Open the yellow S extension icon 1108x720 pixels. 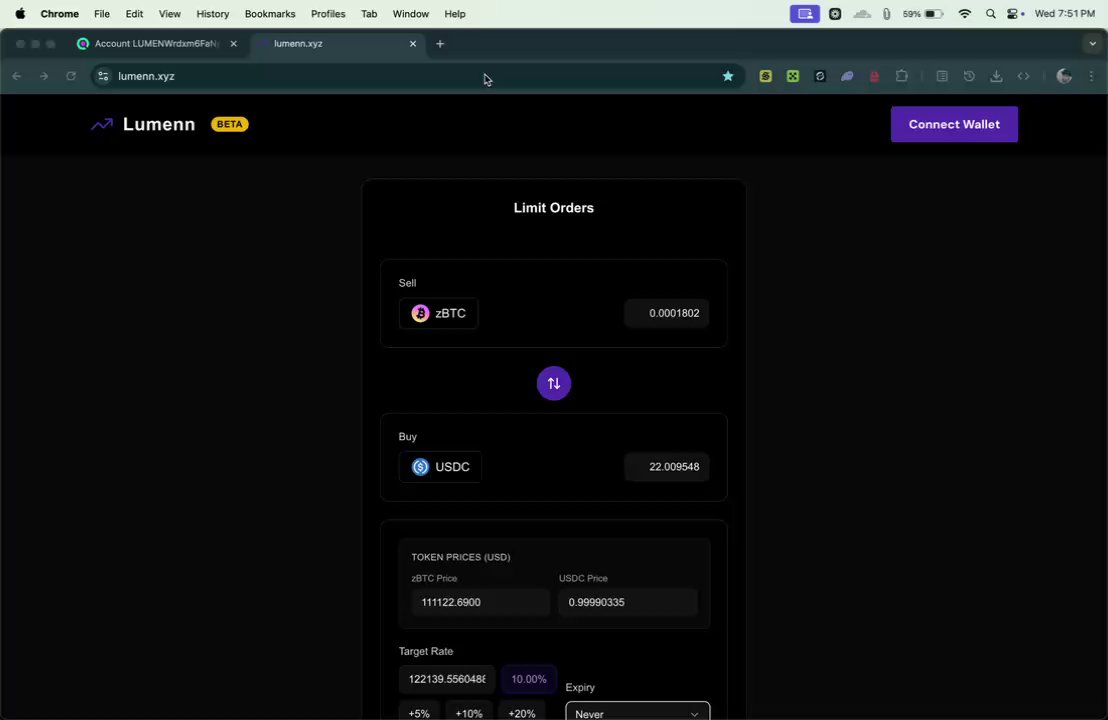[765, 76]
